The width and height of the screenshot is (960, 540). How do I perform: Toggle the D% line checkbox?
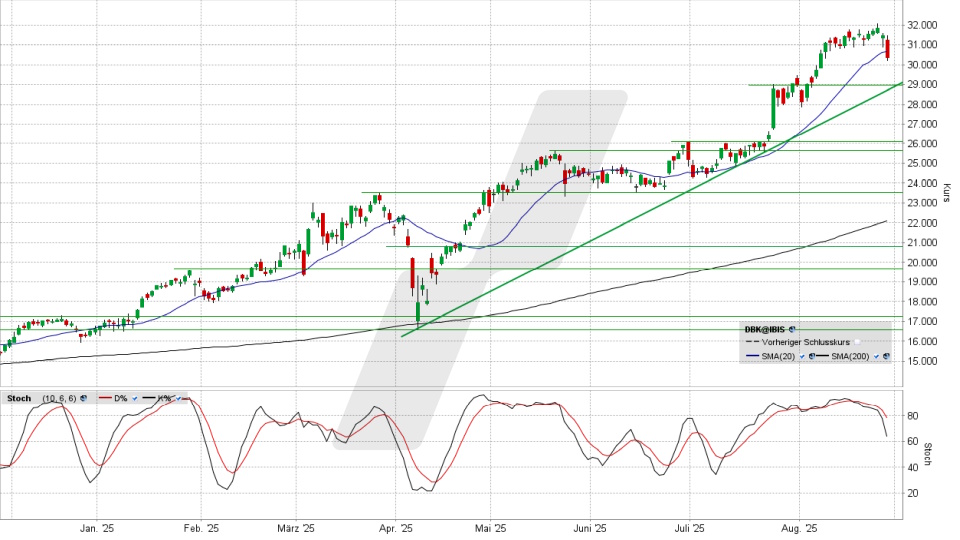[135, 398]
